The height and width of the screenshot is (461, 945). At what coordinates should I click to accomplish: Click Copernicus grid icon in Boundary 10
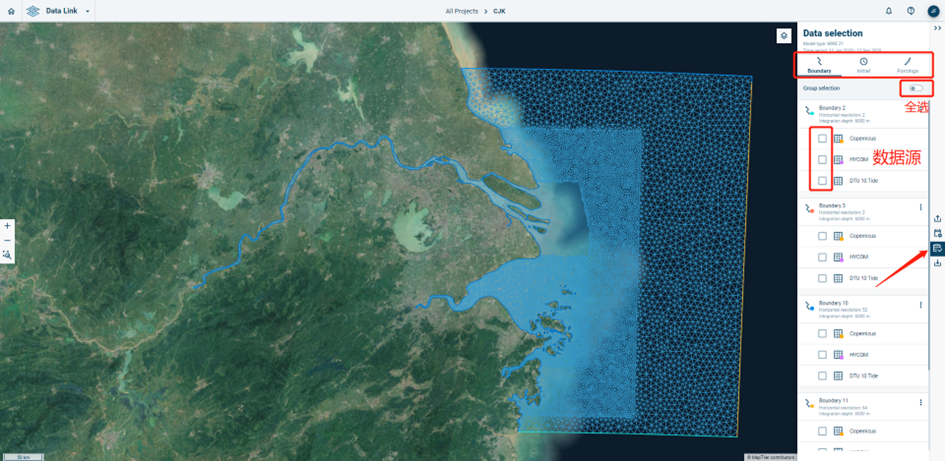[x=838, y=334]
